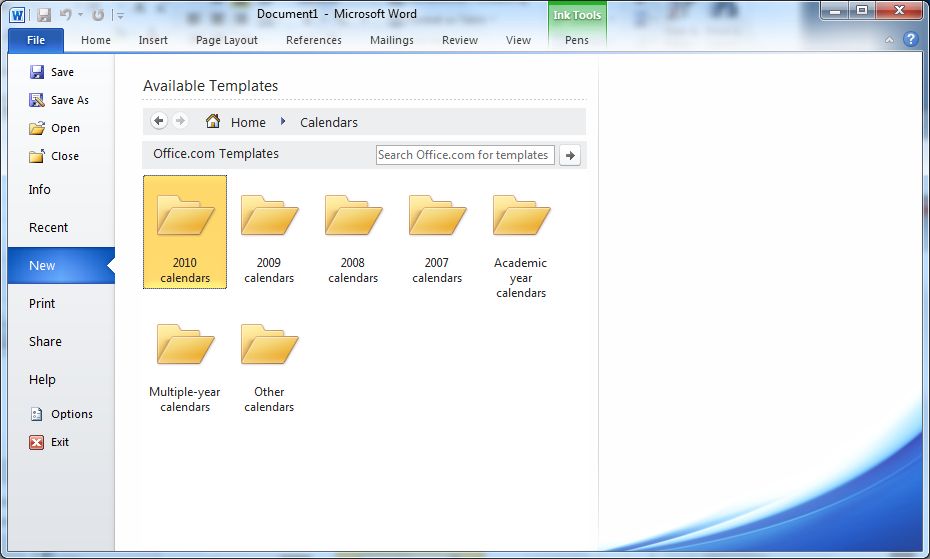Open the Mailings ribbon tab
The image size is (930, 559).
(391, 40)
